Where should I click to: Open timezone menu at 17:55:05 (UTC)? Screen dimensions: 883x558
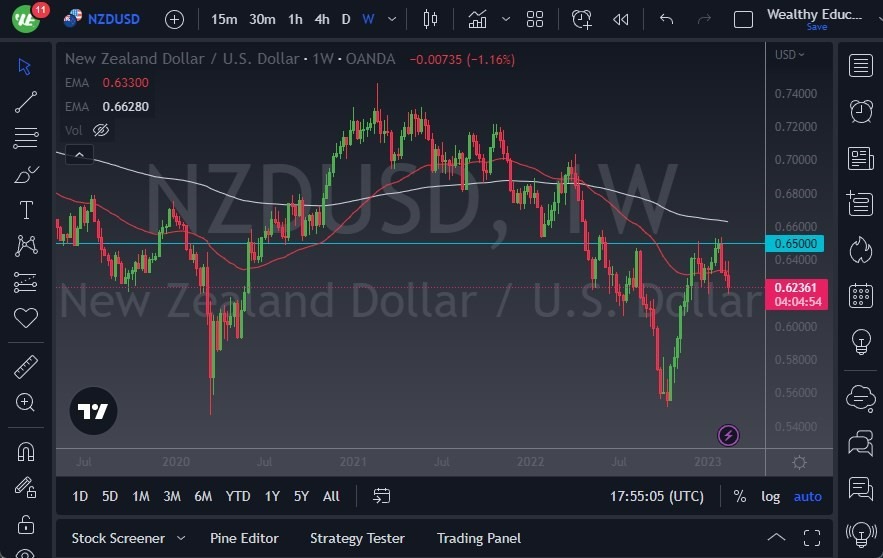(657, 496)
